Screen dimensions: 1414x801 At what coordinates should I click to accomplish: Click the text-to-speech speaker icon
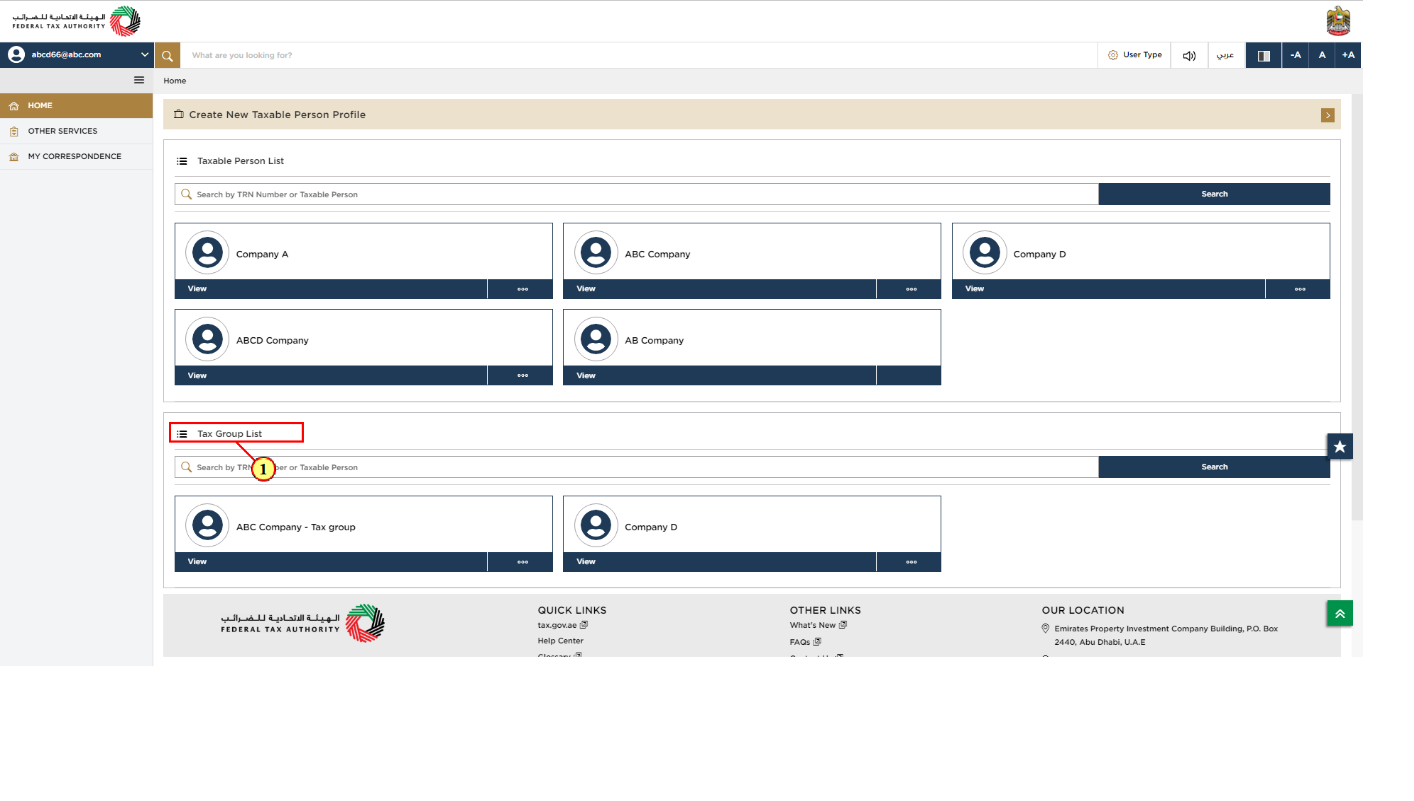click(1189, 55)
